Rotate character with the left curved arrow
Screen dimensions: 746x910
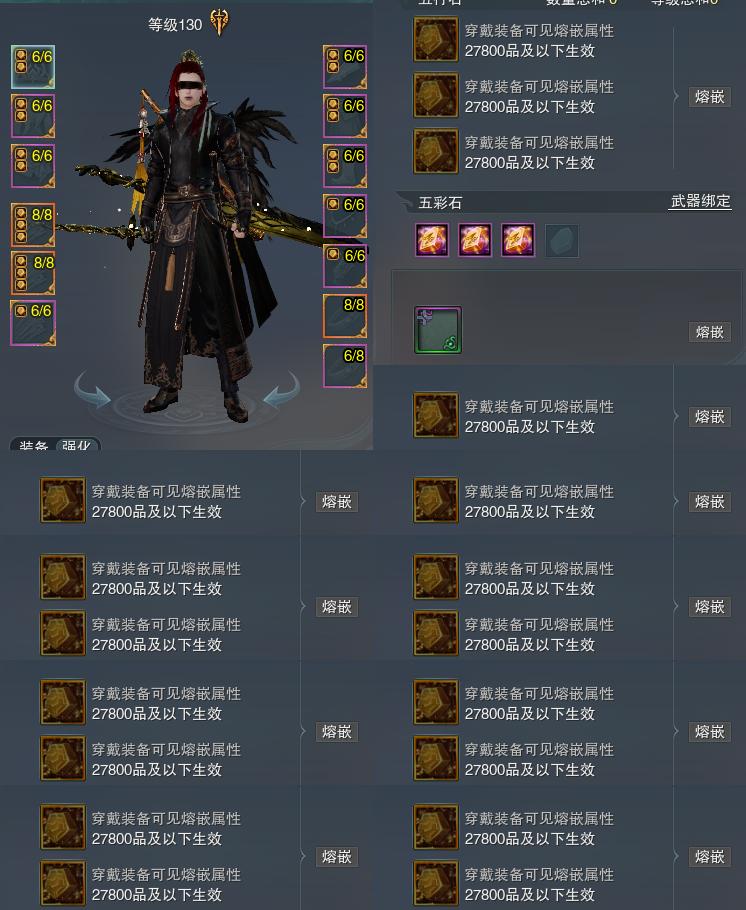(93, 390)
